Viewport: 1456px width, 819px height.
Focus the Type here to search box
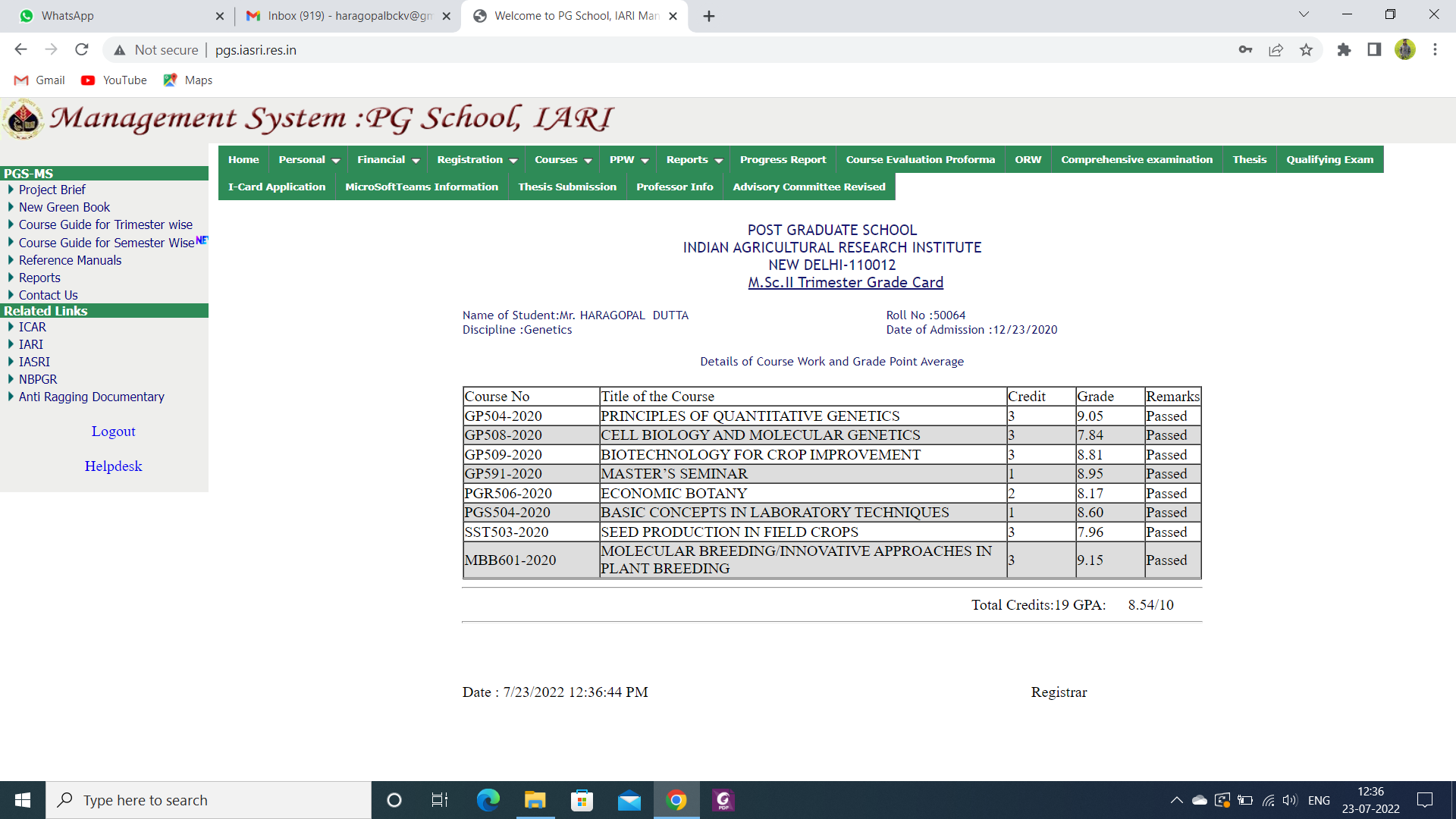pyautogui.click(x=209, y=800)
